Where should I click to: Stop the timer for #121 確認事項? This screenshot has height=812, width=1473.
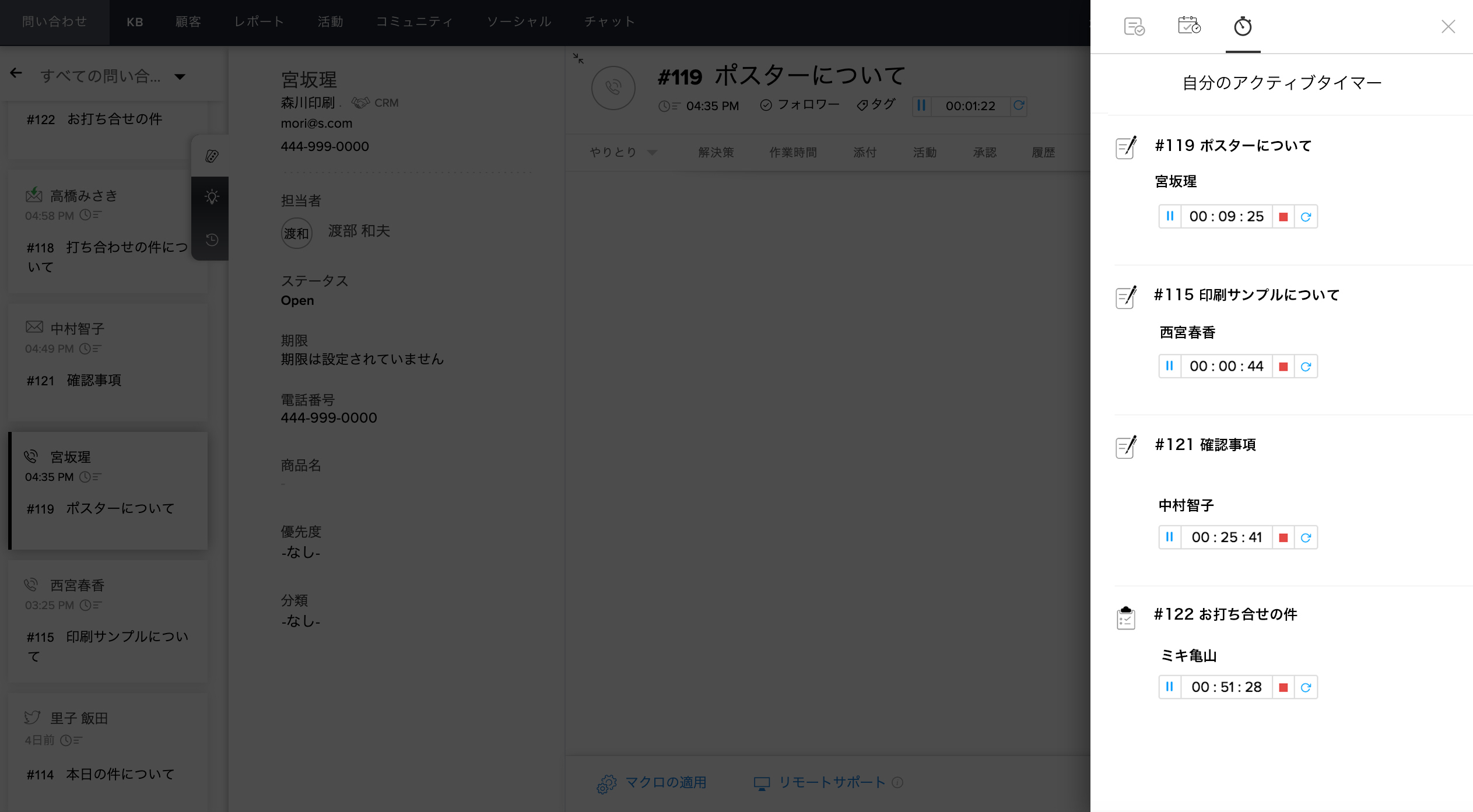point(1283,537)
